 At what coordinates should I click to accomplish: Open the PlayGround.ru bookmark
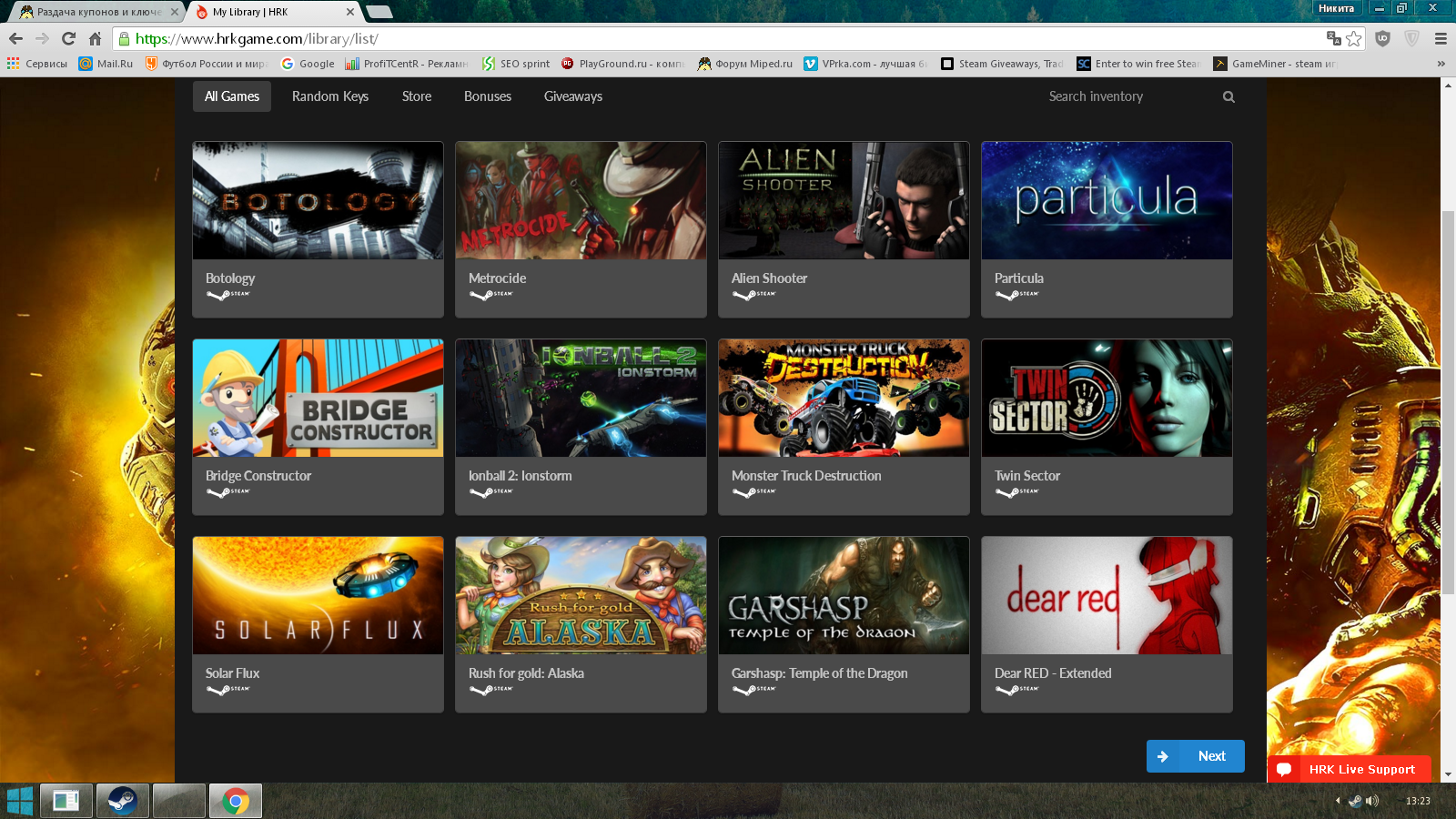[x=622, y=64]
